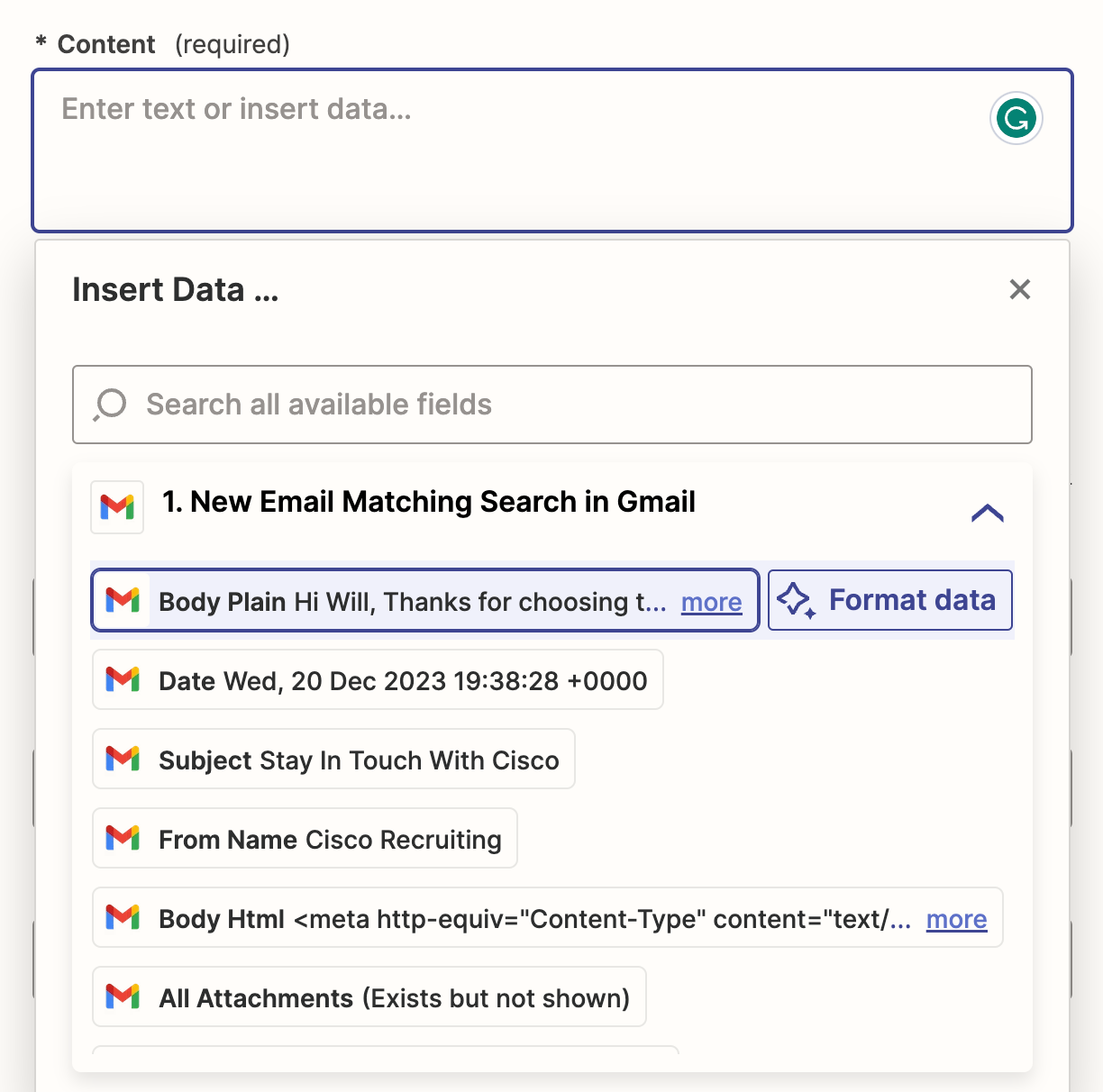
Task: Click the Format data button
Action: tap(889, 600)
